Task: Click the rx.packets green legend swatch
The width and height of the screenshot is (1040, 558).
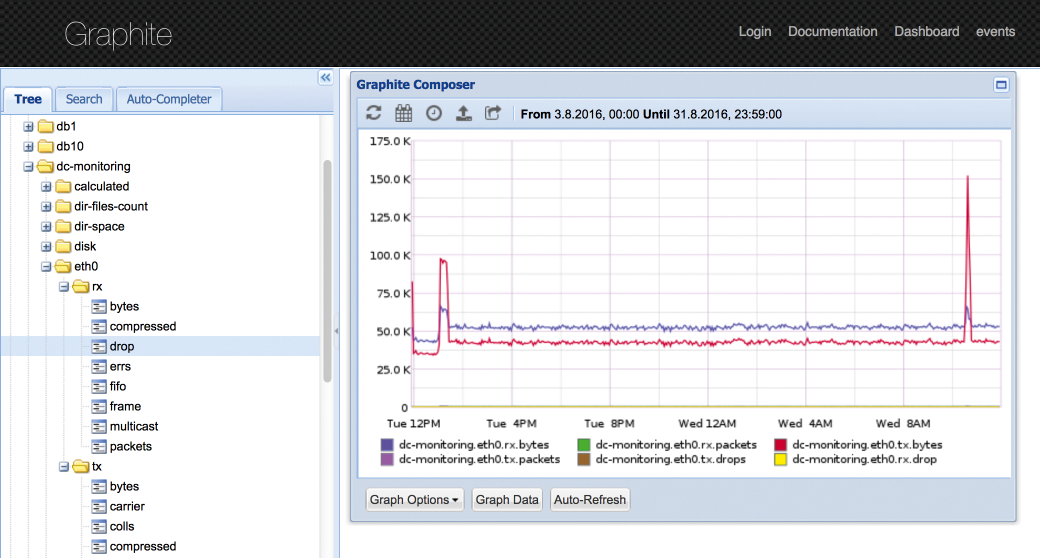Action: (x=584, y=445)
